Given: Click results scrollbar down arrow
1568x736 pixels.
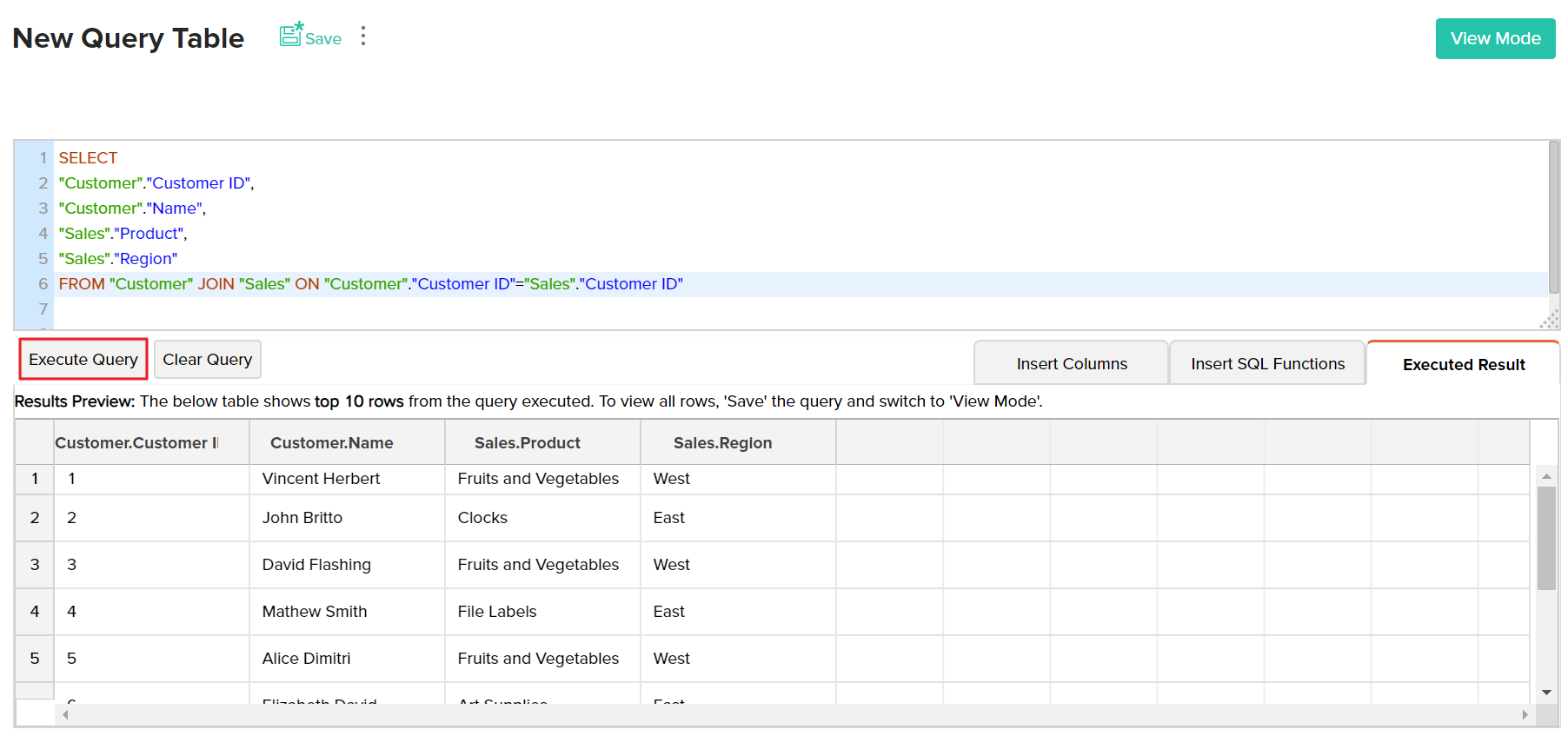Looking at the screenshot, I should click(x=1546, y=693).
